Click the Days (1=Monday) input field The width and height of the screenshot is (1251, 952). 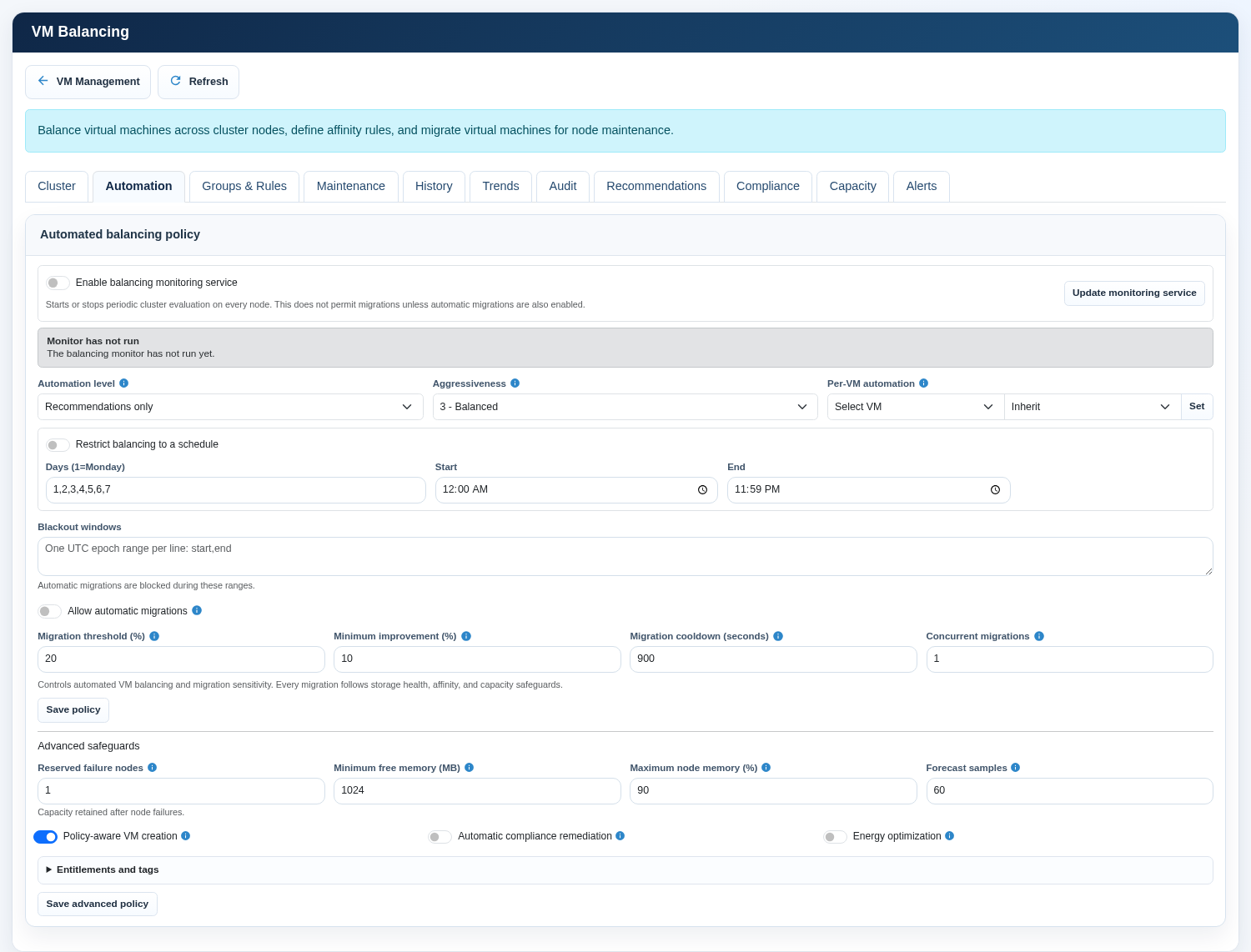click(x=236, y=490)
